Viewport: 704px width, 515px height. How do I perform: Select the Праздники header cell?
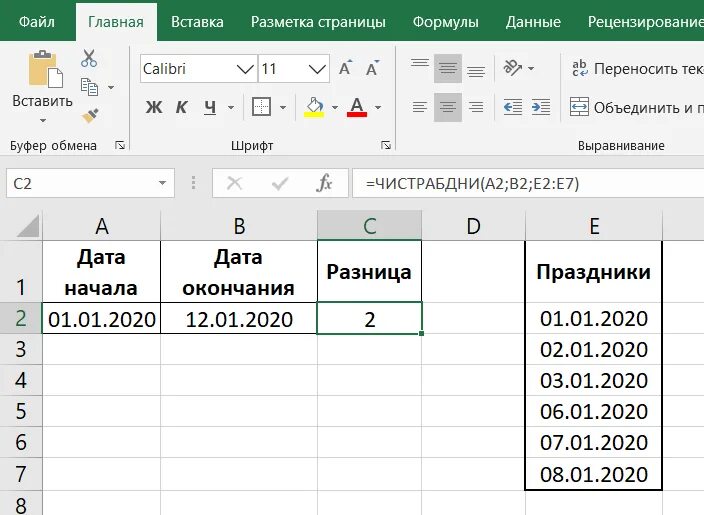(594, 272)
